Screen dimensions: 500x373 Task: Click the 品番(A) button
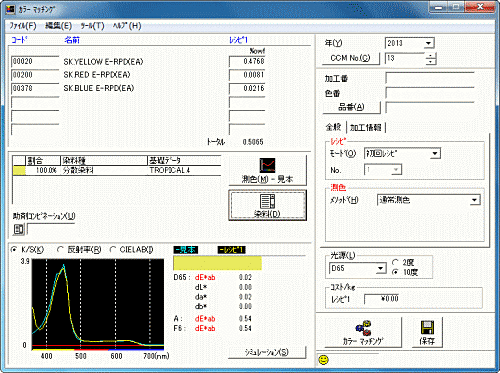(351, 107)
